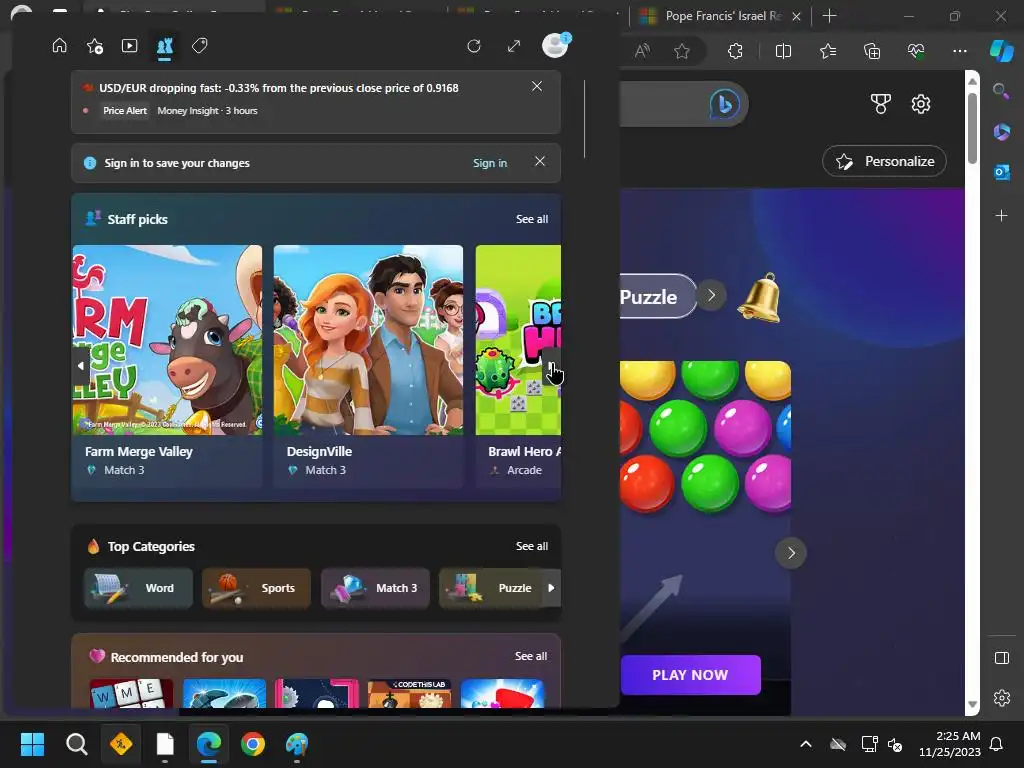This screenshot has width=1024, height=768.
Task: Open the profile avatar menu
Action: point(555,46)
